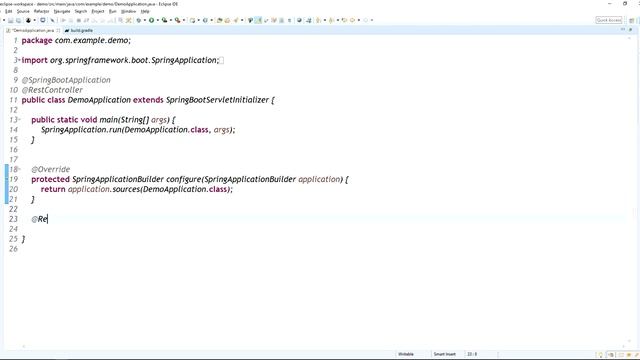Click the Coverage launch toolbar icon
Image resolution: width=640 pixels, height=360 pixels.
tap(164, 20)
